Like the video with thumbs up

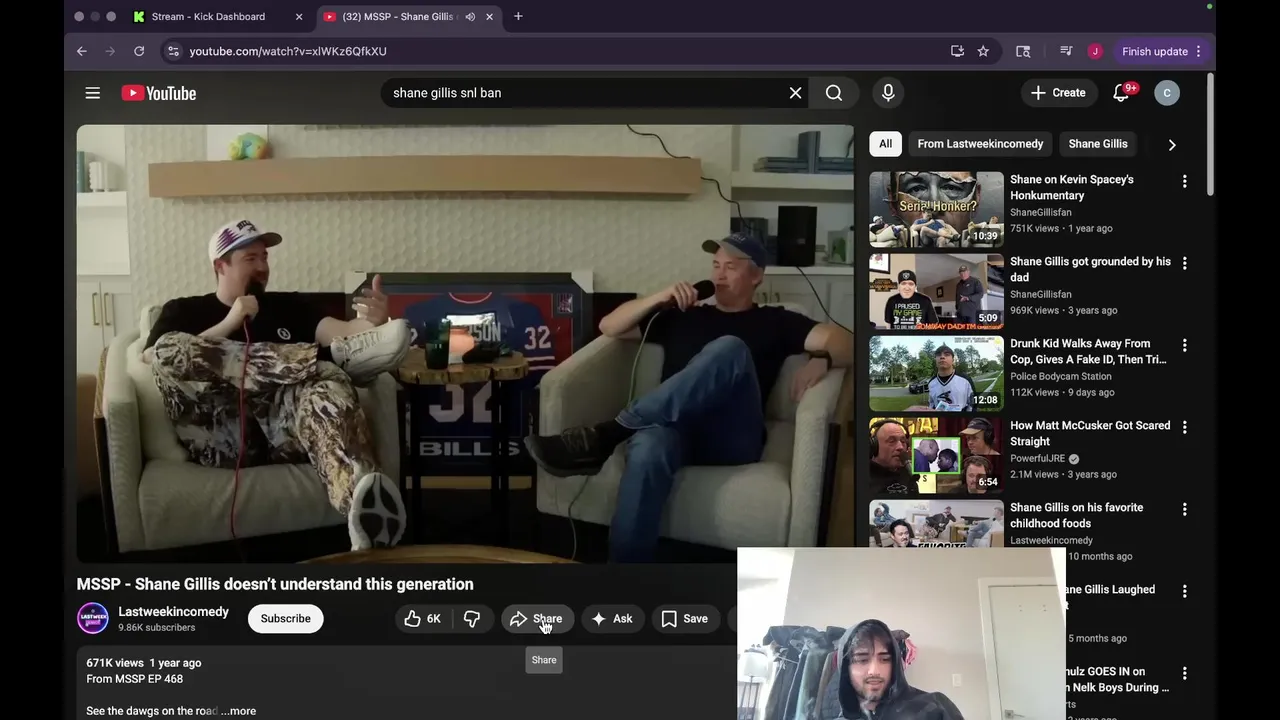422,619
